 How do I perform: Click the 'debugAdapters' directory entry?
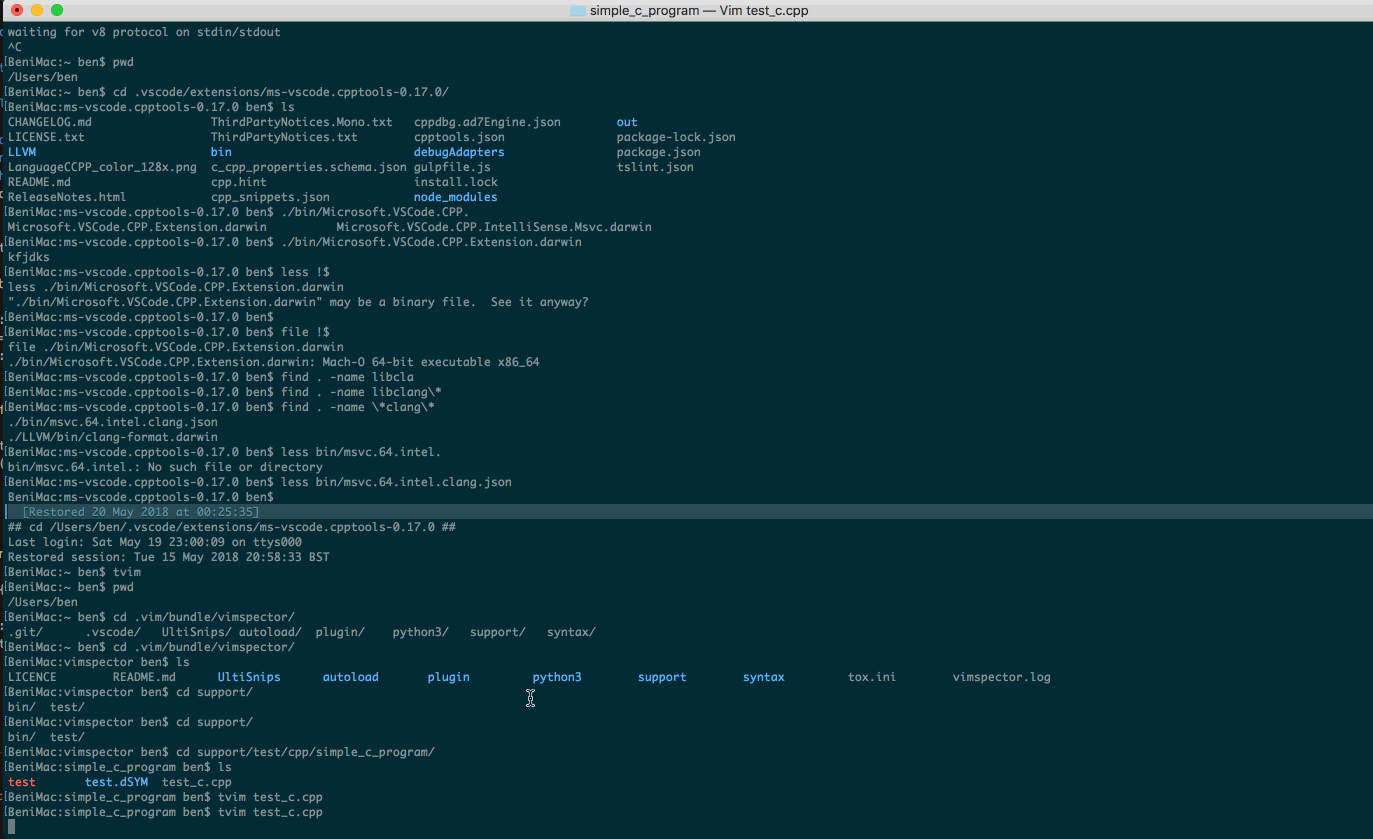(459, 152)
